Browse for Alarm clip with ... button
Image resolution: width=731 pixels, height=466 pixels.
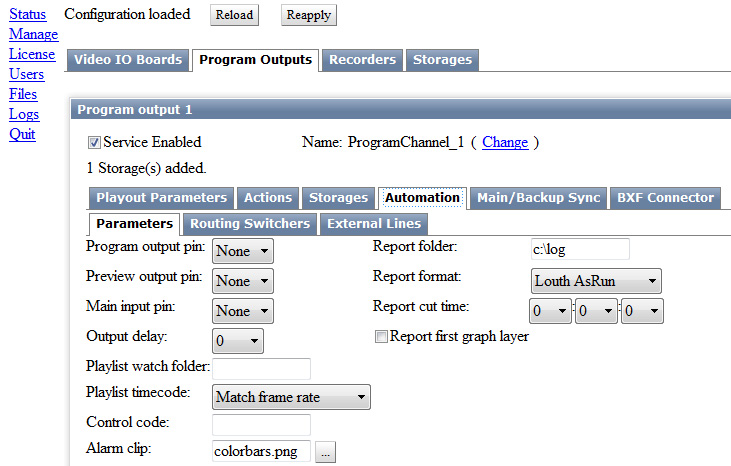[325, 452]
